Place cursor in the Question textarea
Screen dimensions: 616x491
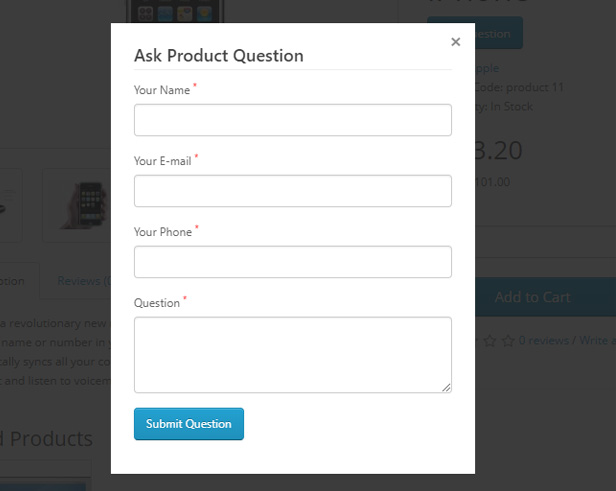point(293,355)
